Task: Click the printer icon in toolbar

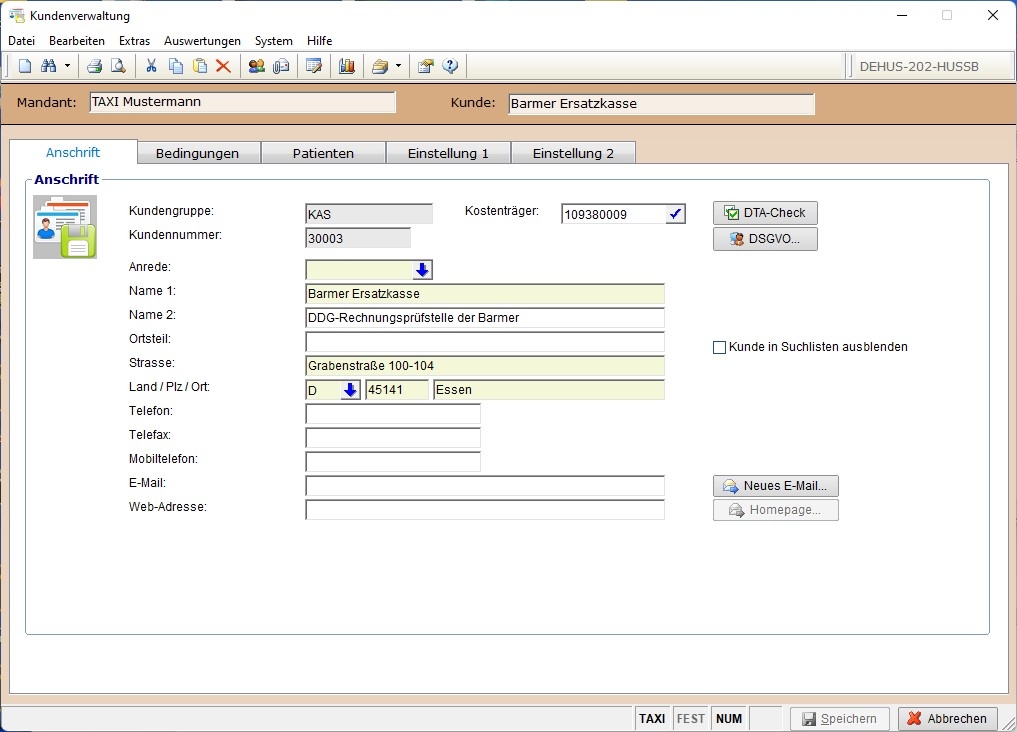Action: [95, 66]
